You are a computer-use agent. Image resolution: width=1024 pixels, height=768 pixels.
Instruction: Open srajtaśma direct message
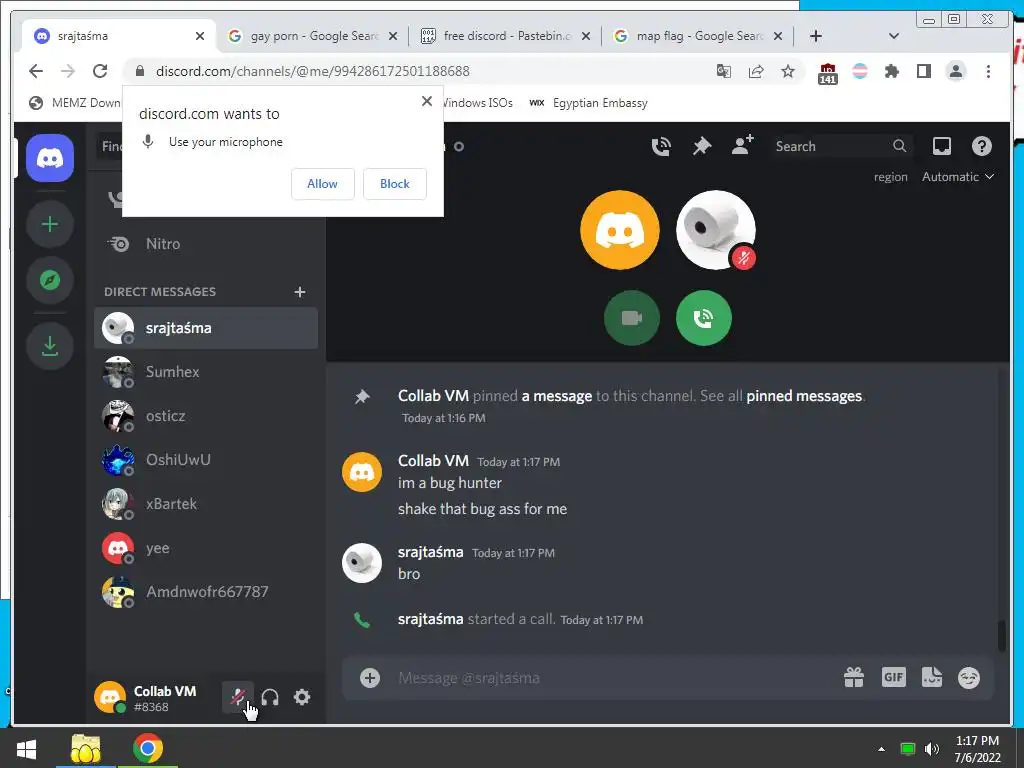(x=206, y=328)
